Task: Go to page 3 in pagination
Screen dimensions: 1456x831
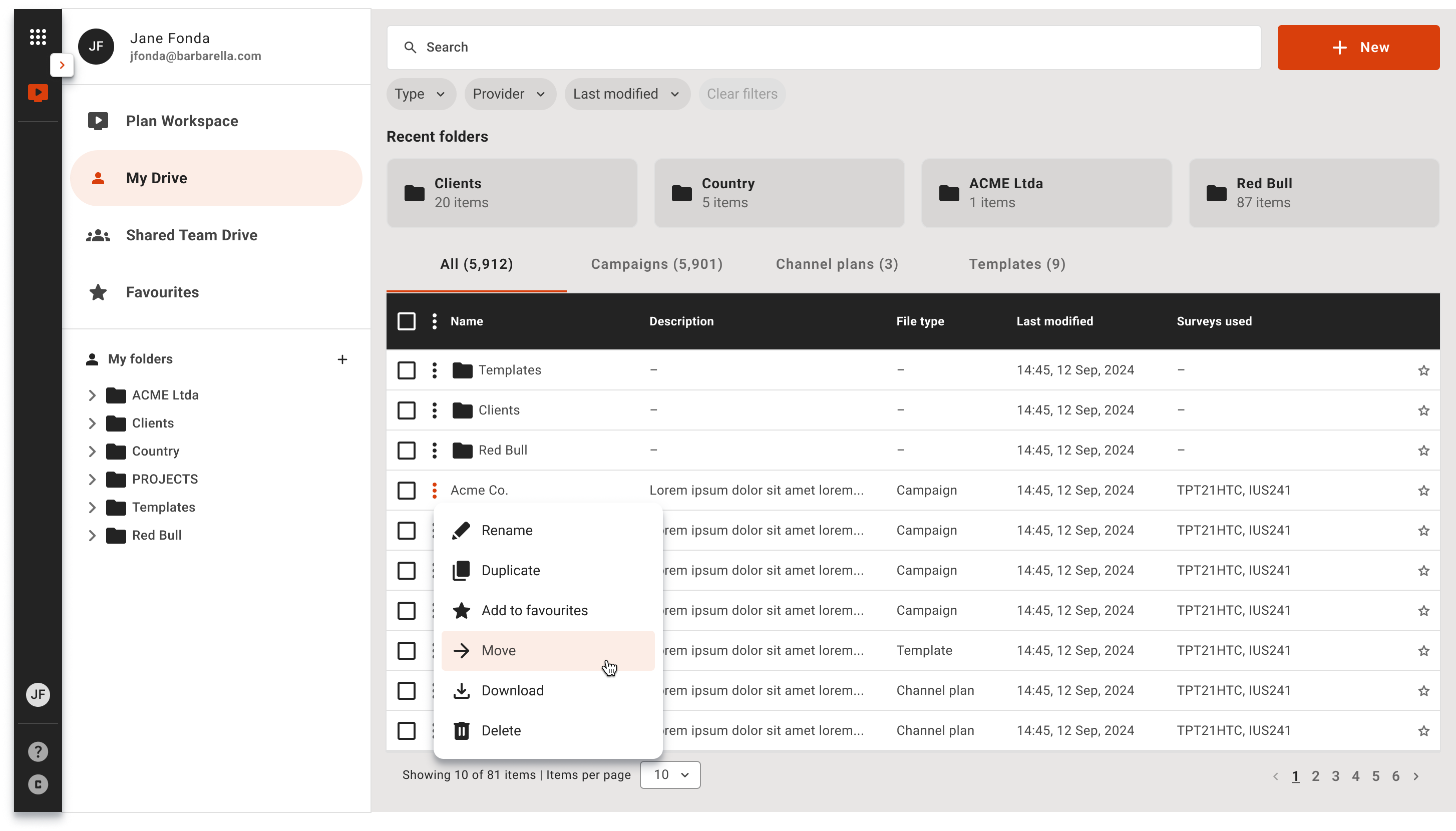Action: [1335, 776]
